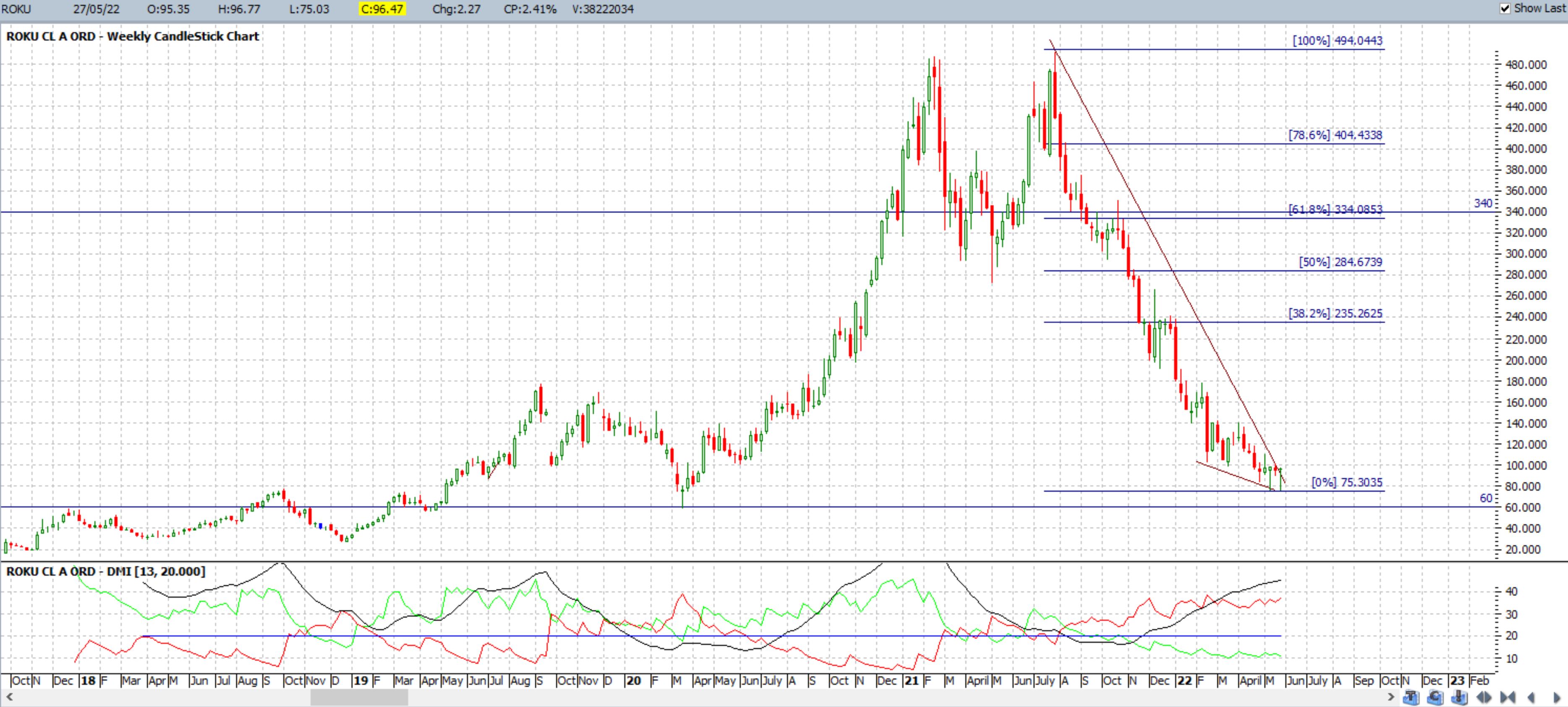Viewport: 1568px width, 707px height.
Task: Click the percent change CP:2.41%
Action: [530, 9]
